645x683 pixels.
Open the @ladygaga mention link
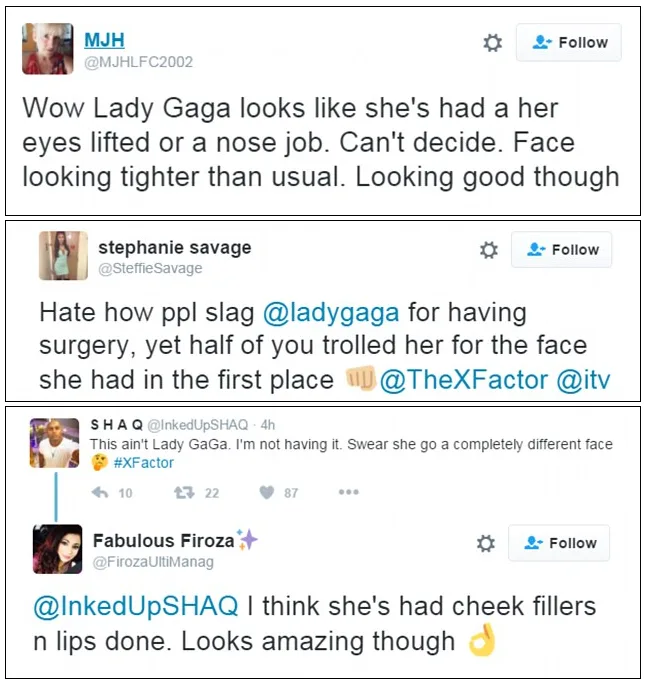tap(331, 312)
